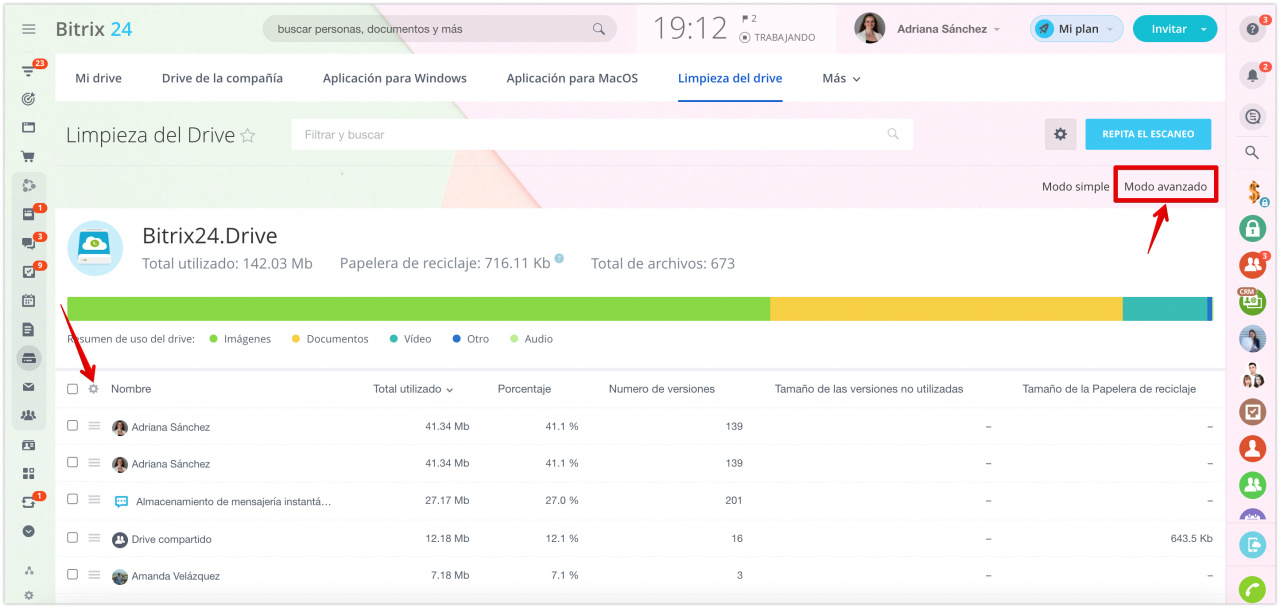Viewport: 1280px width, 608px height.
Task: Open the mail envelope icon in left sidebar
Action: point(29,387)
